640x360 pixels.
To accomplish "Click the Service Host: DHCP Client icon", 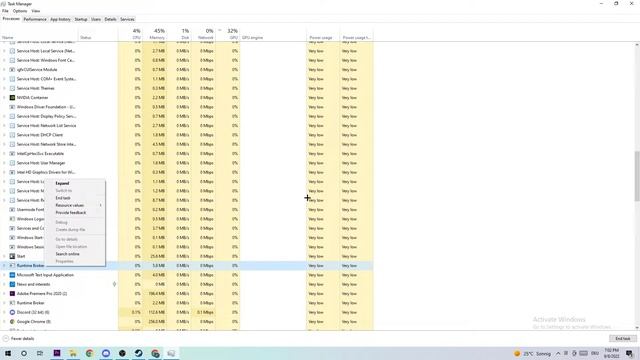I will [x=12, y=135].
